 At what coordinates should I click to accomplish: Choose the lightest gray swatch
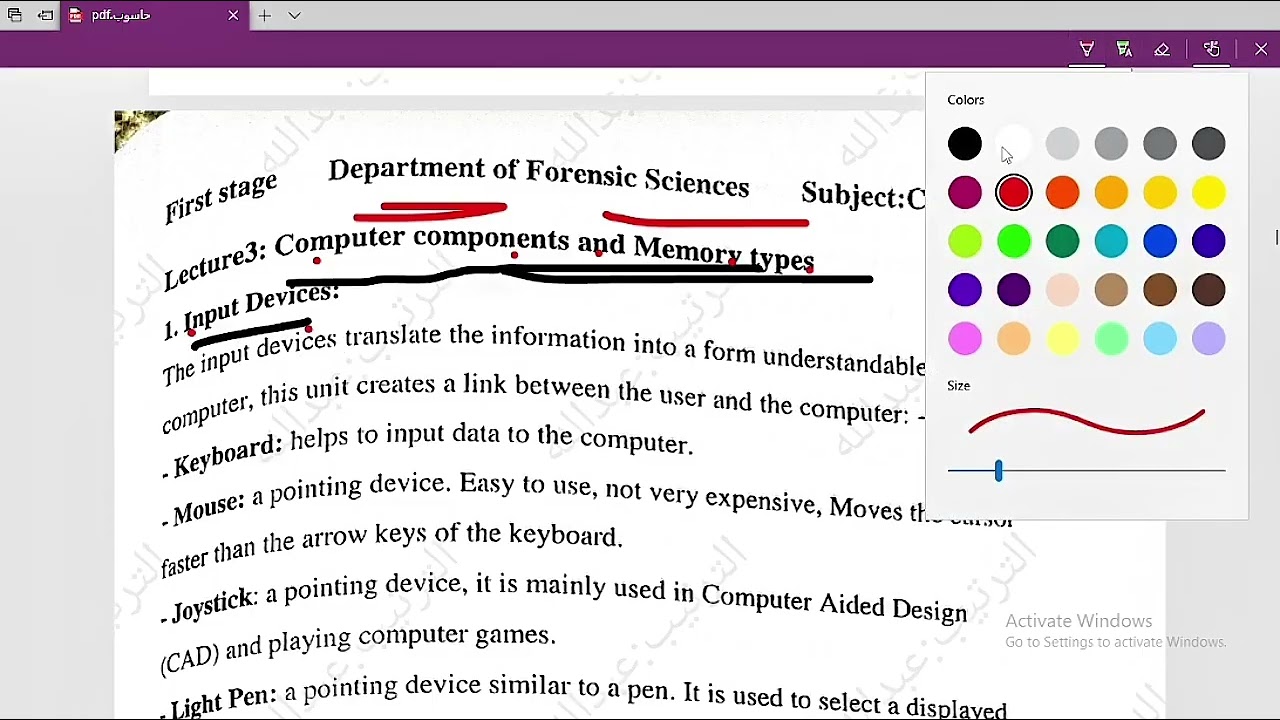pos(1063,144)
